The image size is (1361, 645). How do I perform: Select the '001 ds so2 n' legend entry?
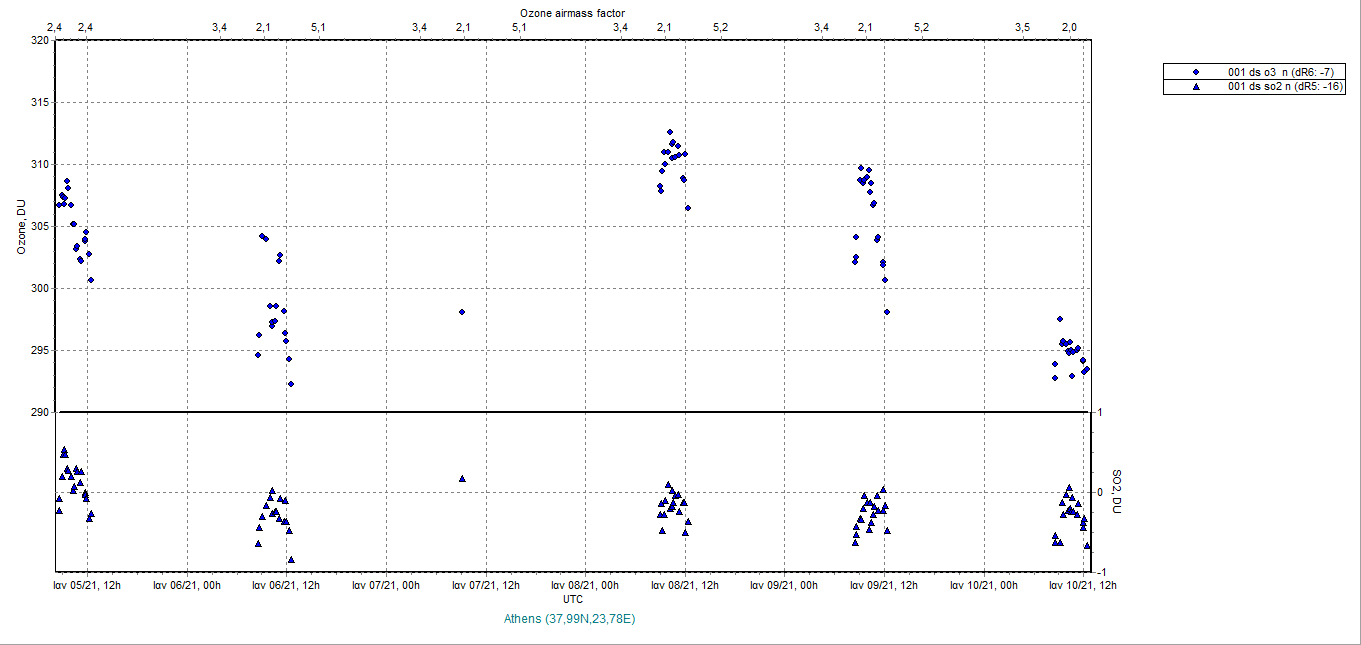(1284, 88)
